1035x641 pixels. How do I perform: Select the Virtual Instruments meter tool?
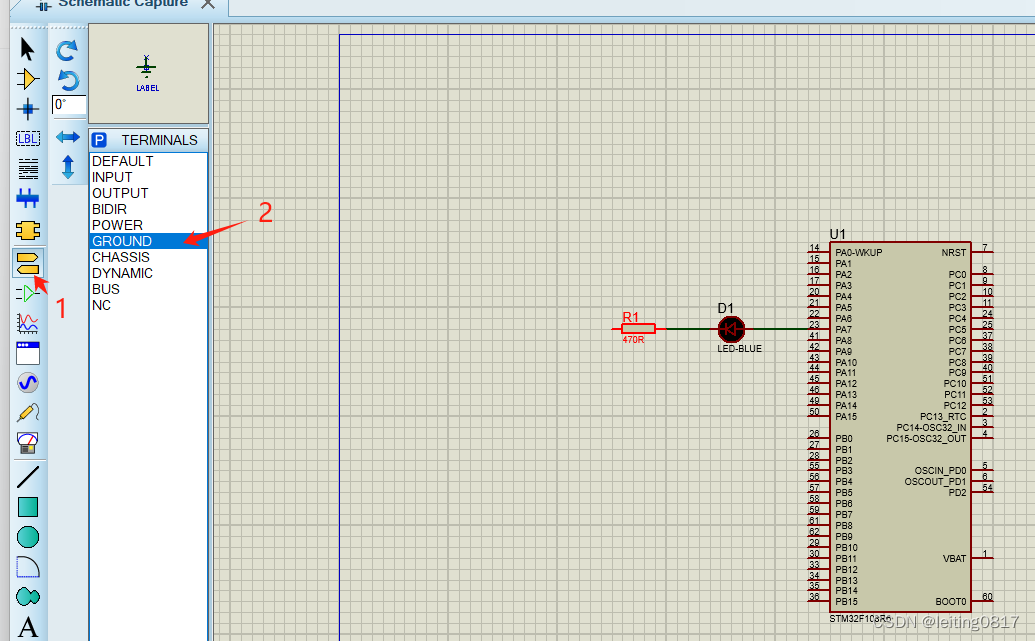[x=28, y=443]
